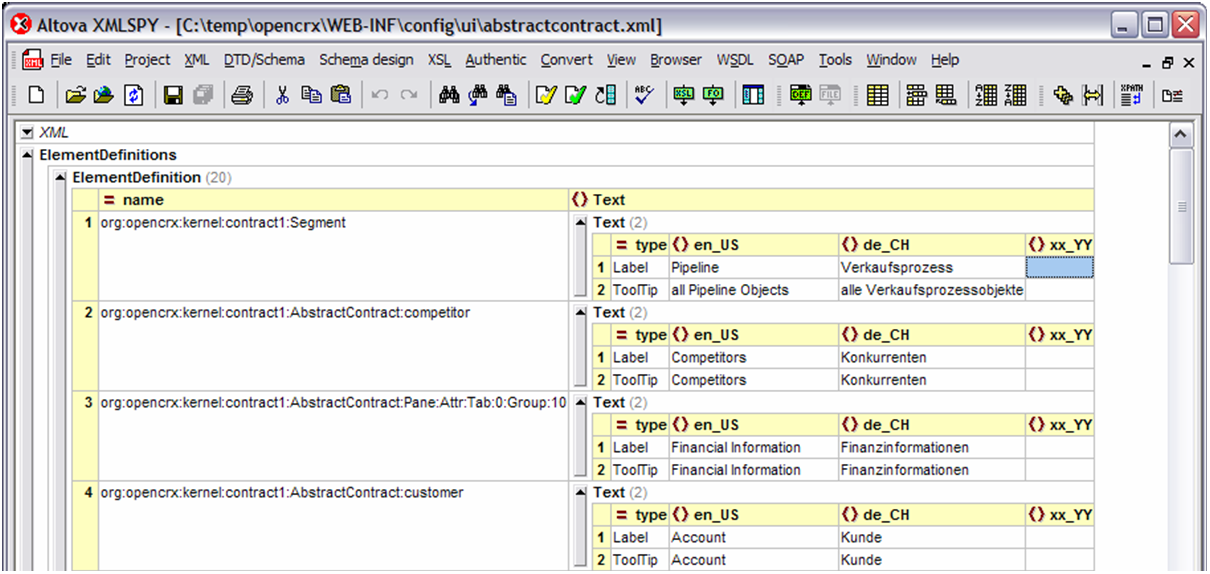Select the 'all Pipeline Objects' cell
The height and width of the screenshot is (574, 1210).
(x=754, y=290)
